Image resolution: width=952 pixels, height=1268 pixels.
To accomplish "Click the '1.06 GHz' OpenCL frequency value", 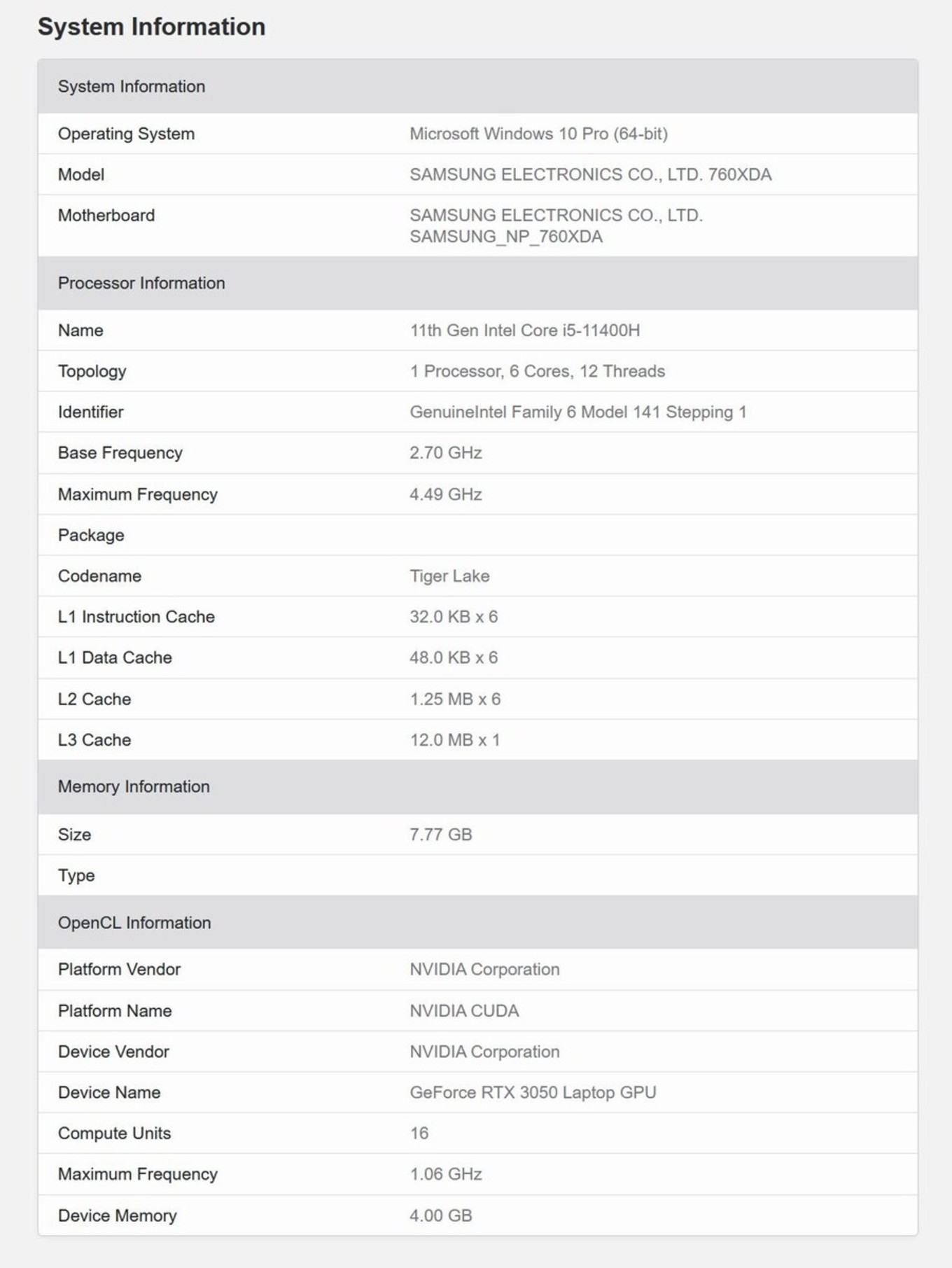I will pos(446,1174).
